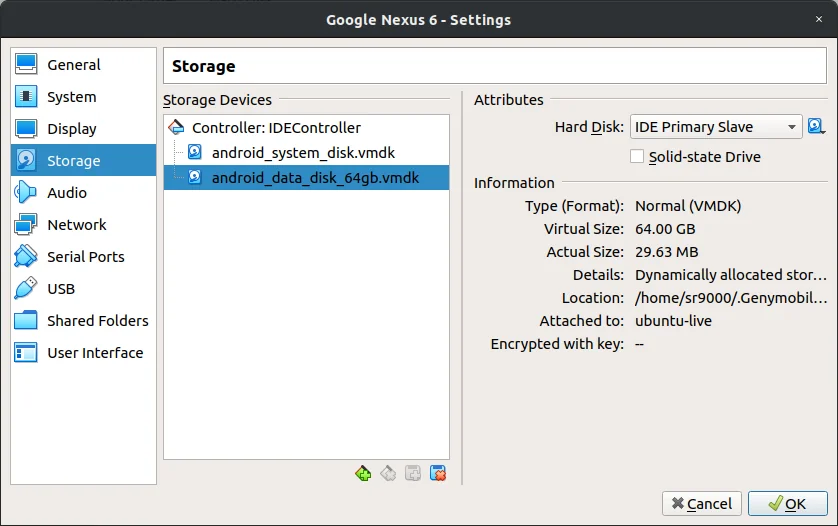Select android_system_disk.vmdk in storage tree
The image size is (838, 526).
click(306, 153)
